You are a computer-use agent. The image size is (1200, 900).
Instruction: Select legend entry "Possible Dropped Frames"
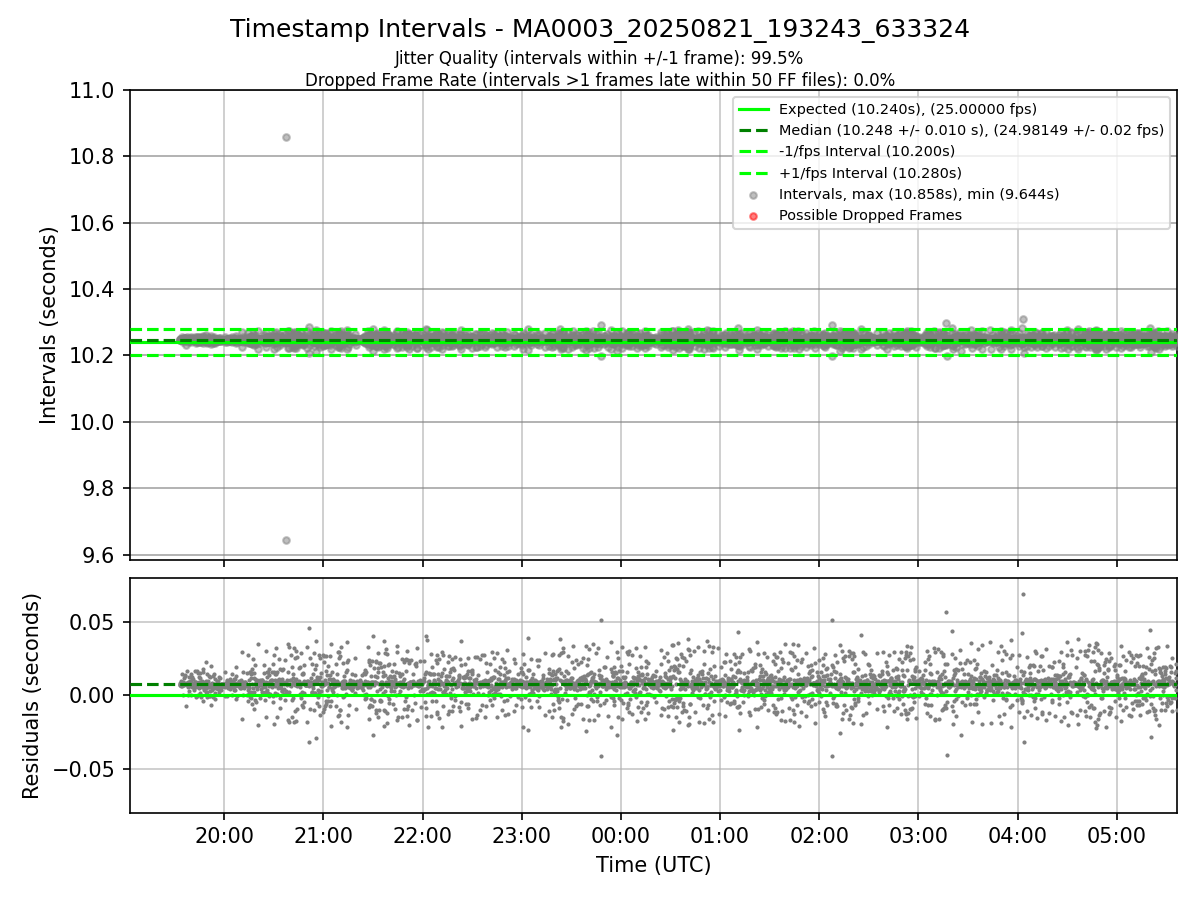point(870,215)
